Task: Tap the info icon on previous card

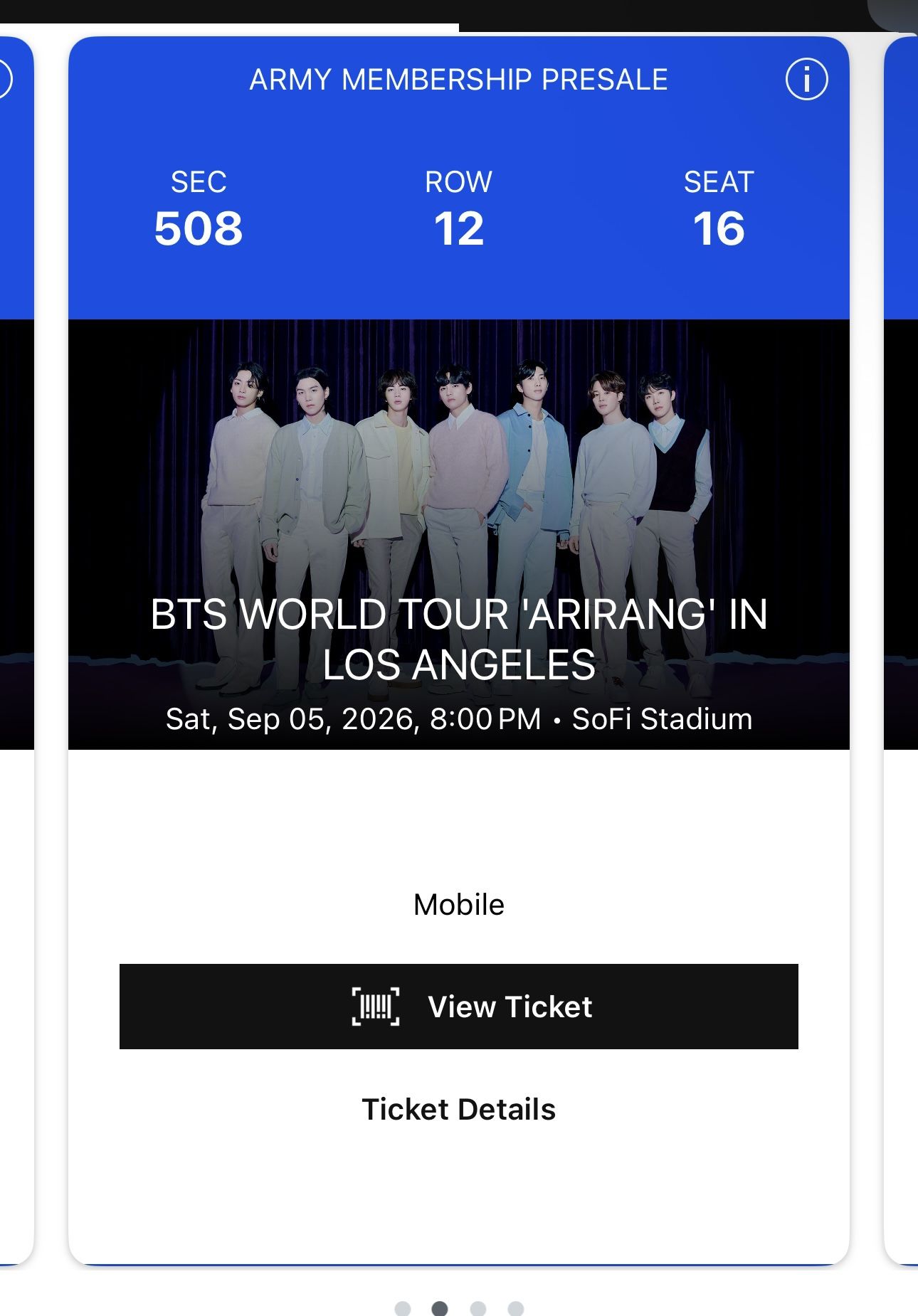Action: pos(4,79)
